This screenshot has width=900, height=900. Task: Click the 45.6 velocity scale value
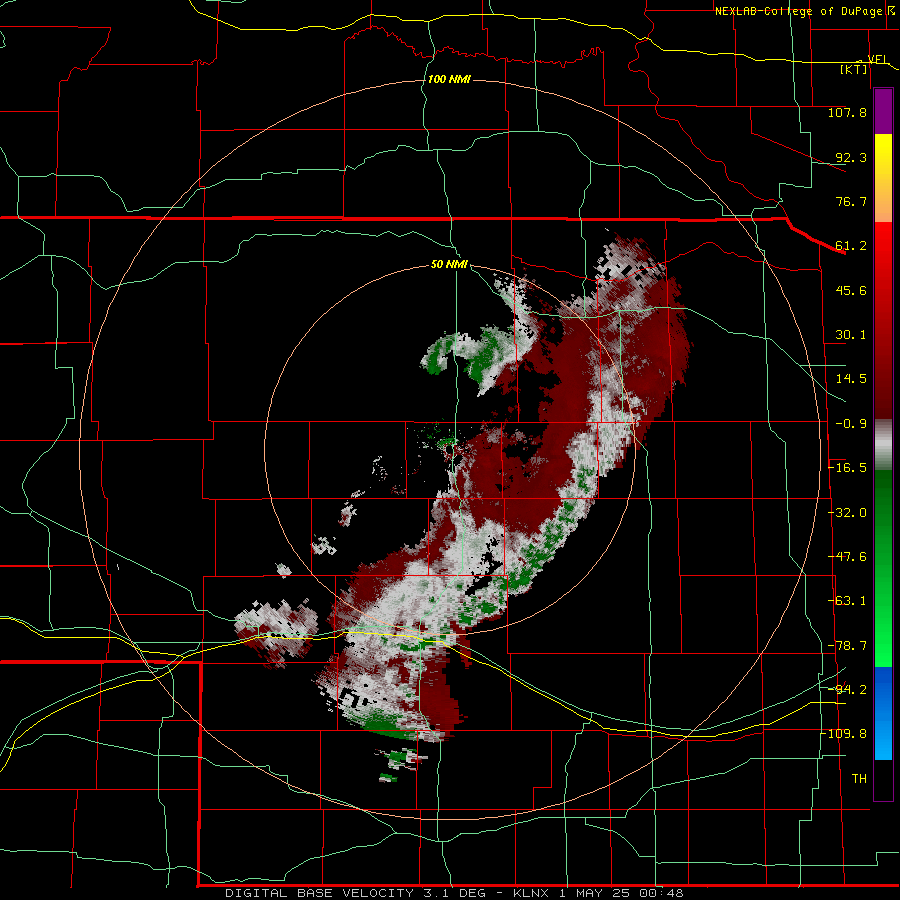(851, 290)
